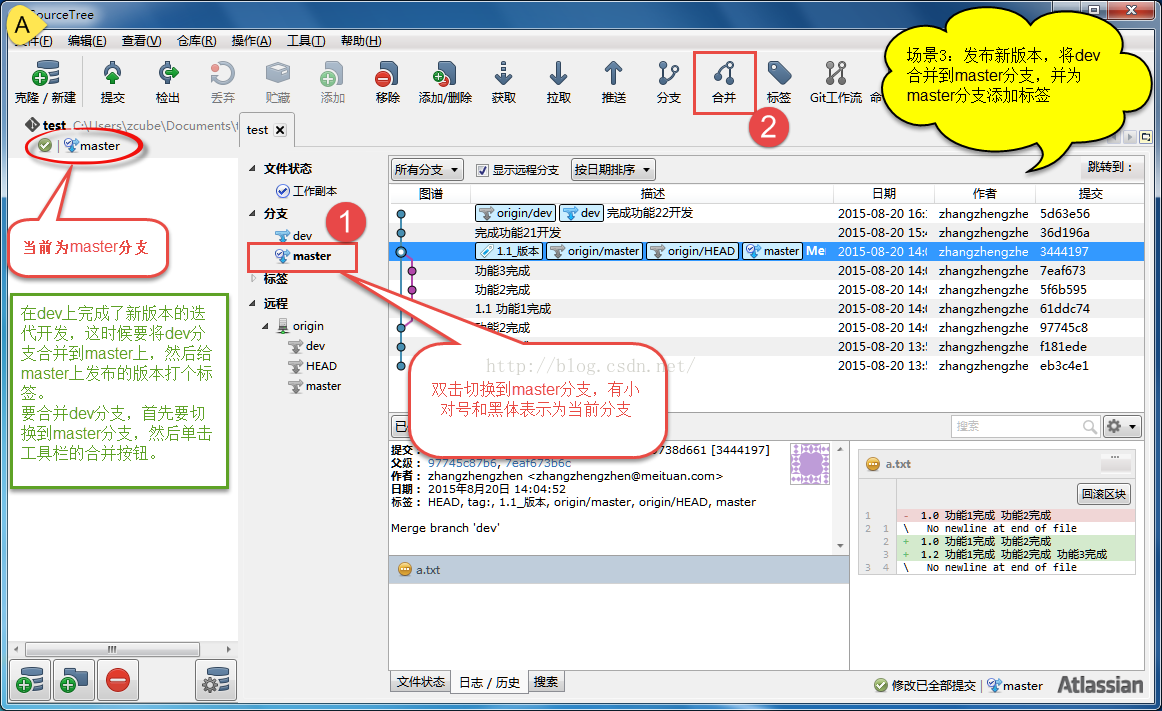The image size is (1162, 711).
Task: Open the Help (帮助) menu
Action: [361, 41]
